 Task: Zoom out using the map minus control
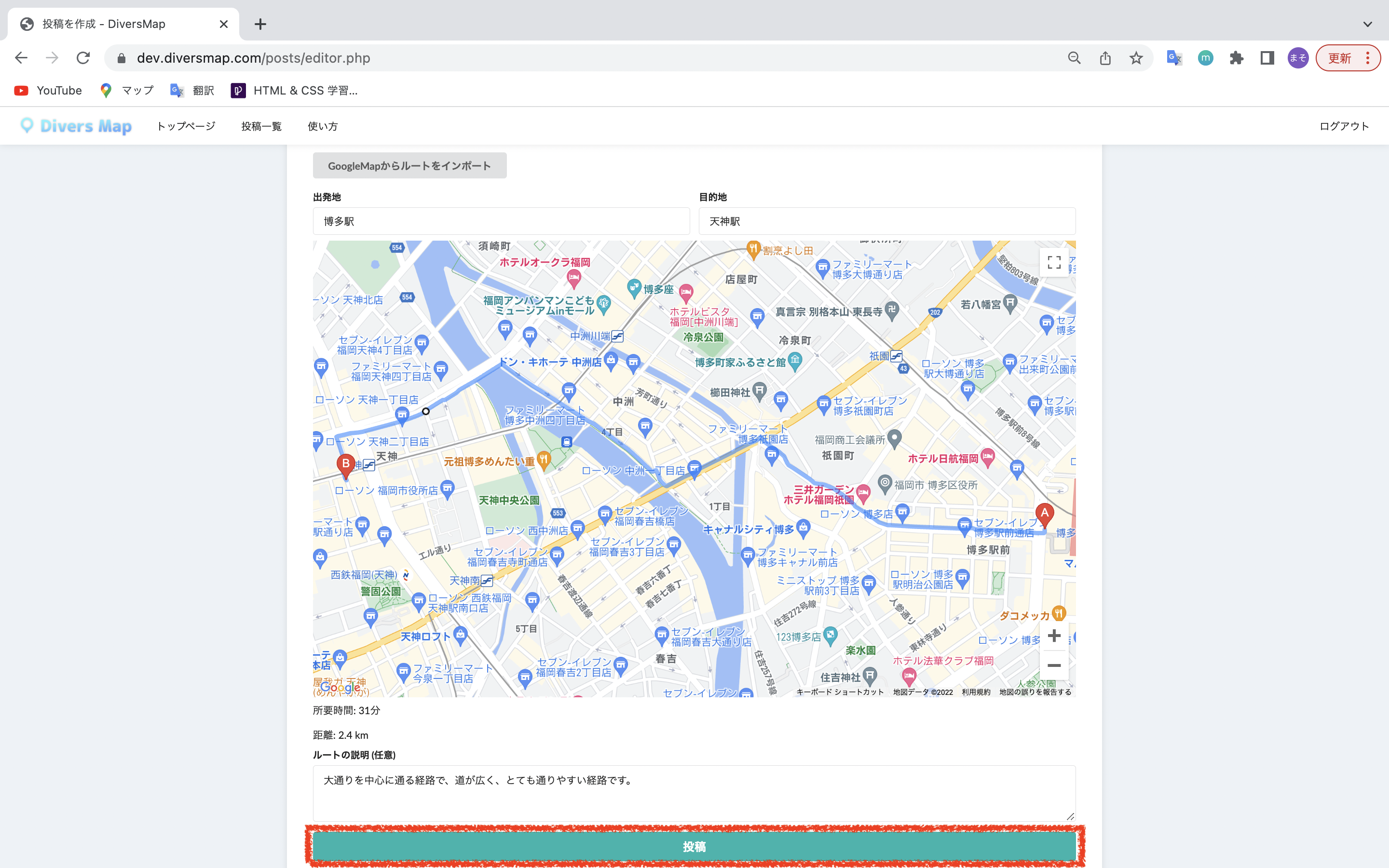pyautogui.click(x=1054, y=665)
